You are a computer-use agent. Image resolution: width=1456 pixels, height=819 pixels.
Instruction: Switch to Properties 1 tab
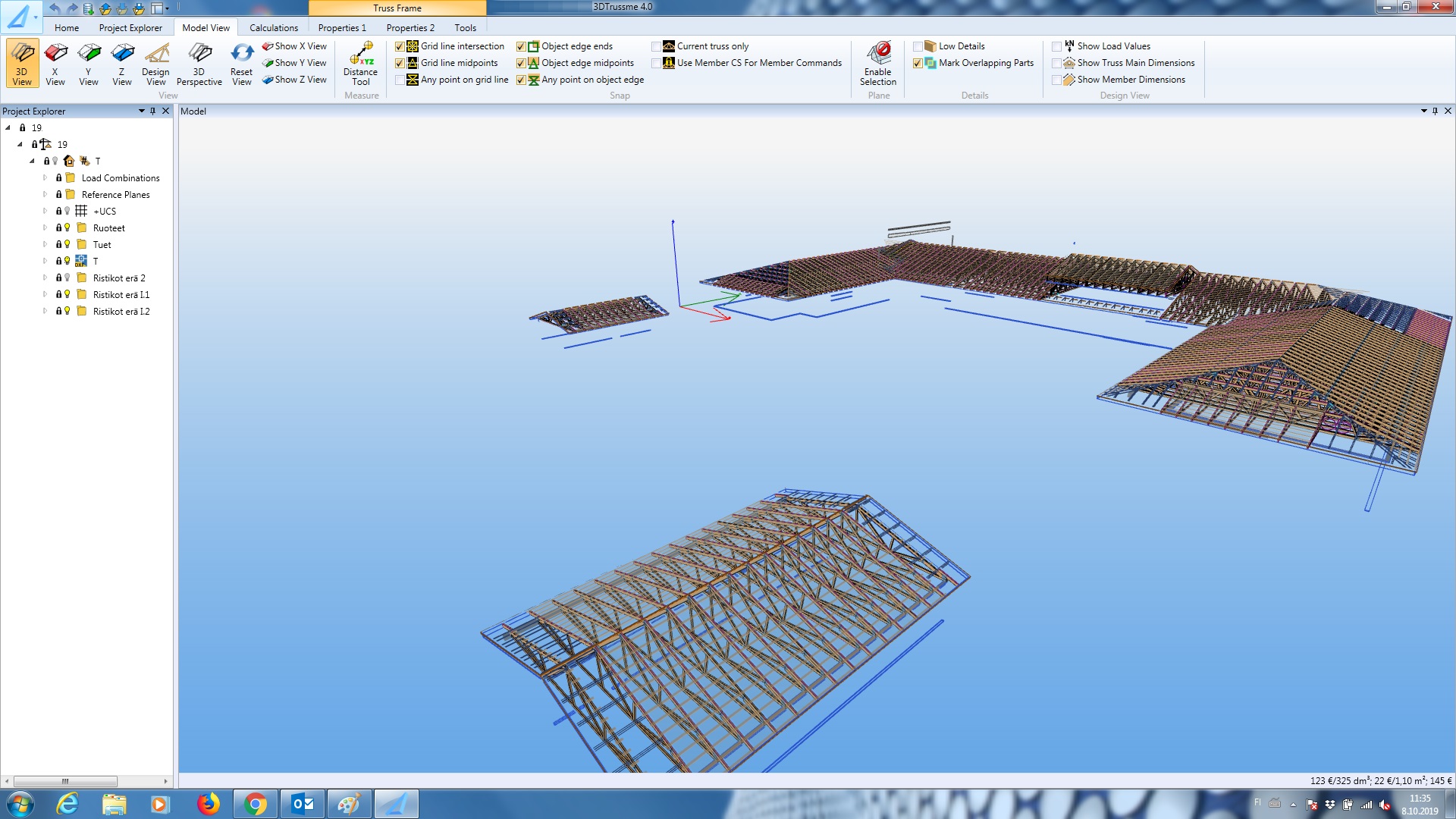coord(341,28)
